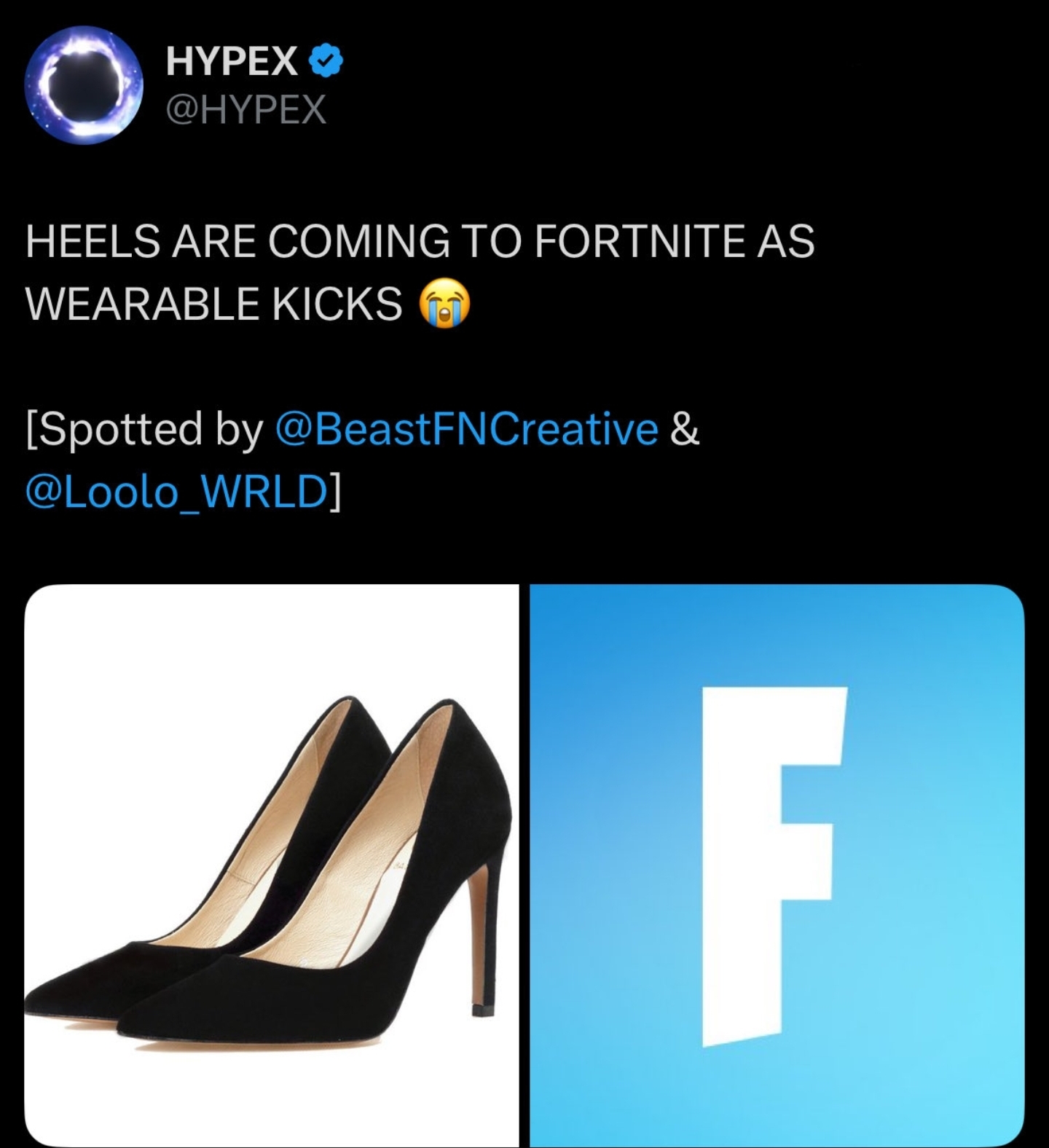The image size is (1049, 1148).
Task: Open the HYPEX display name
Action: [x=232, y=60]
